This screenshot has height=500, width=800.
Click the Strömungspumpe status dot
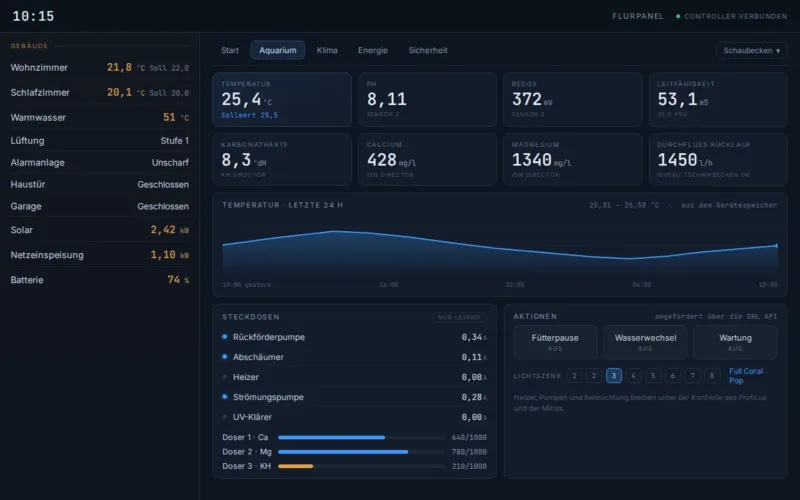click(224, 396)
